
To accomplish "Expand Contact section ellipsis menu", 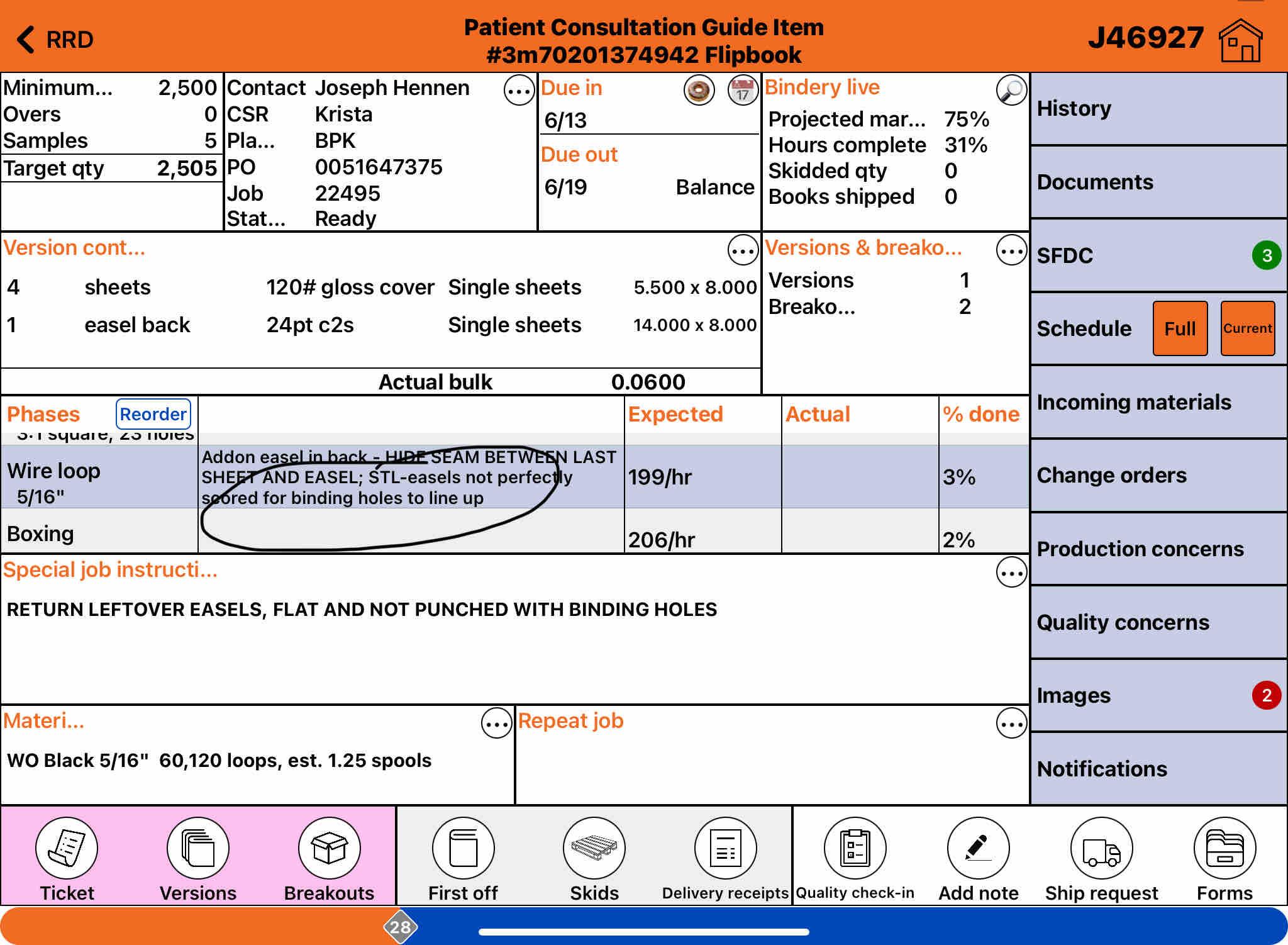I will coord(519,92).
